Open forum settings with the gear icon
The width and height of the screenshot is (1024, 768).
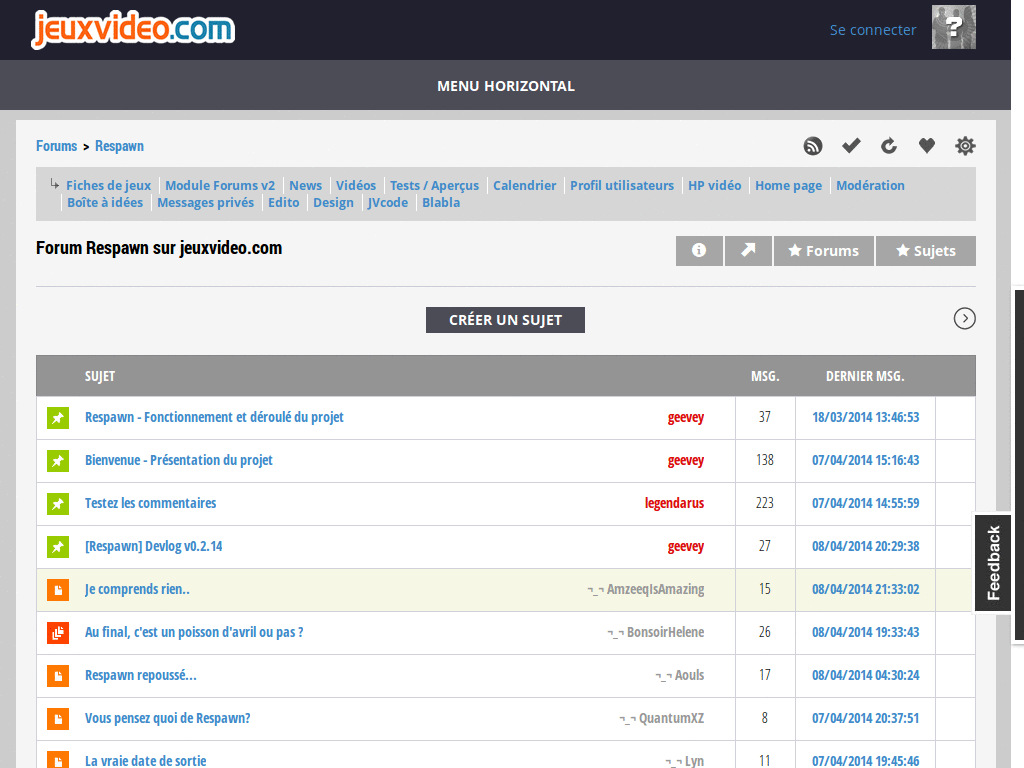coord(965,146)
